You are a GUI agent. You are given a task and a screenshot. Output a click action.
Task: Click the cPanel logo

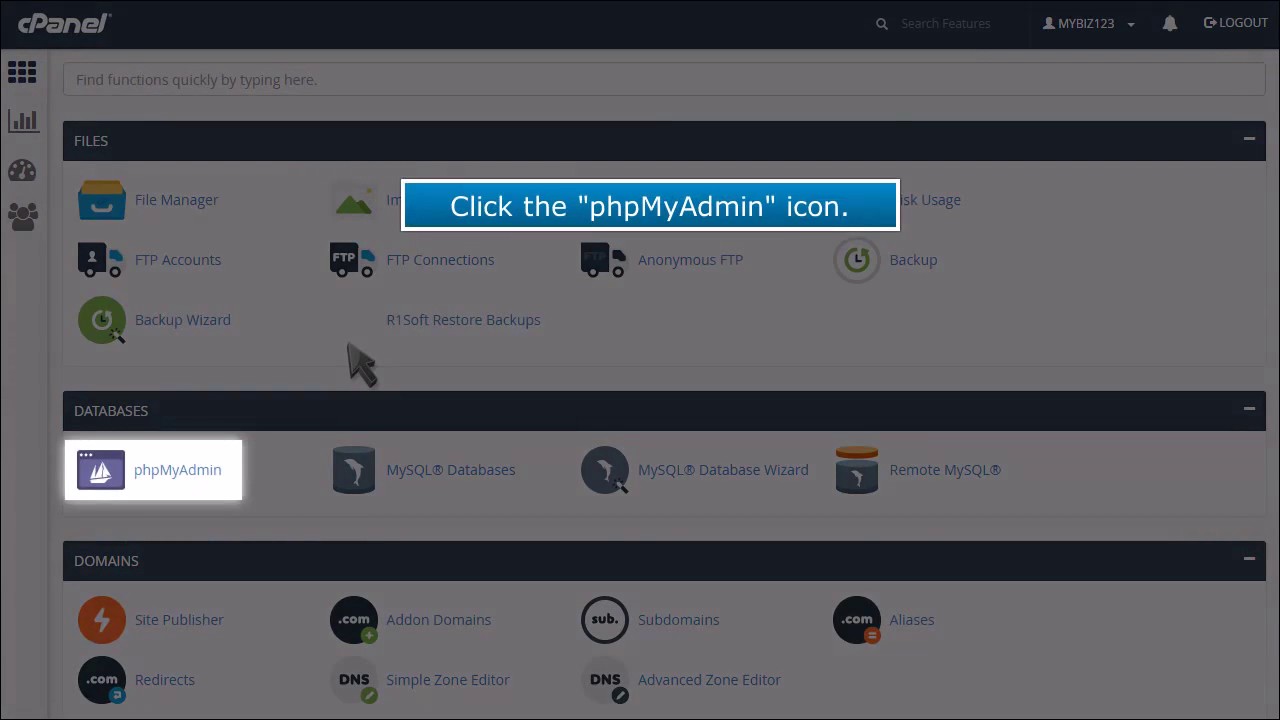pos(64,23)
